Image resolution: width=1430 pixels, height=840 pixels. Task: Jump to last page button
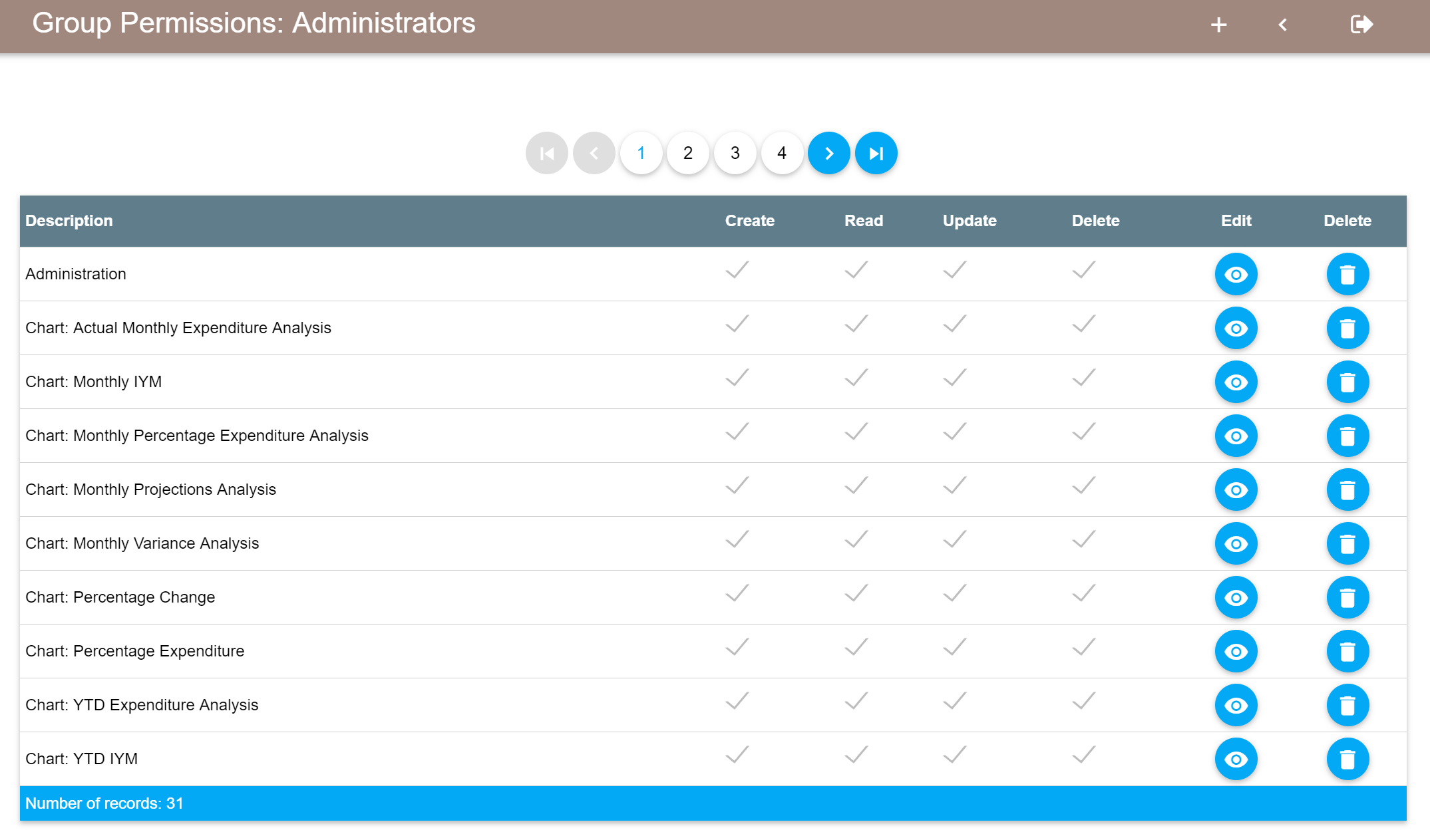click(x=876, y=153)
